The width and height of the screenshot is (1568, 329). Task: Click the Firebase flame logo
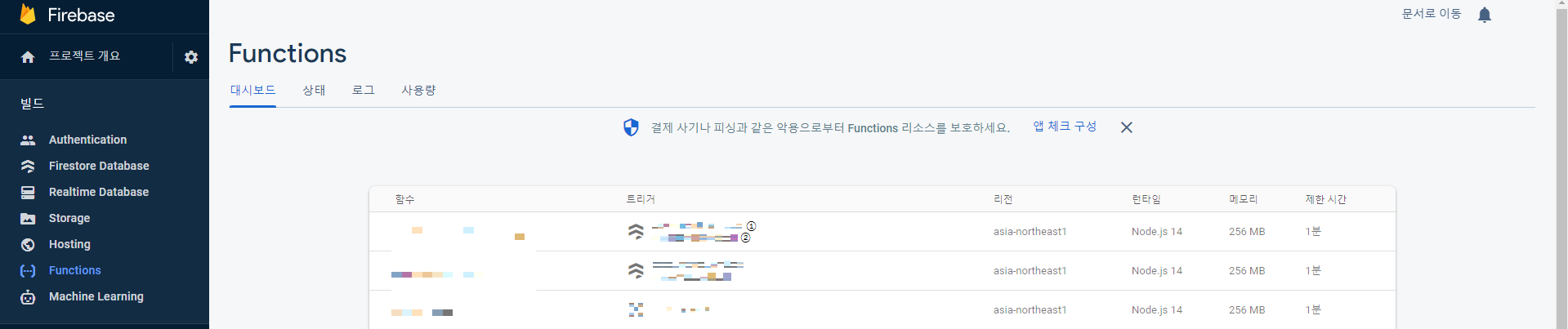[x=28, y=14]
